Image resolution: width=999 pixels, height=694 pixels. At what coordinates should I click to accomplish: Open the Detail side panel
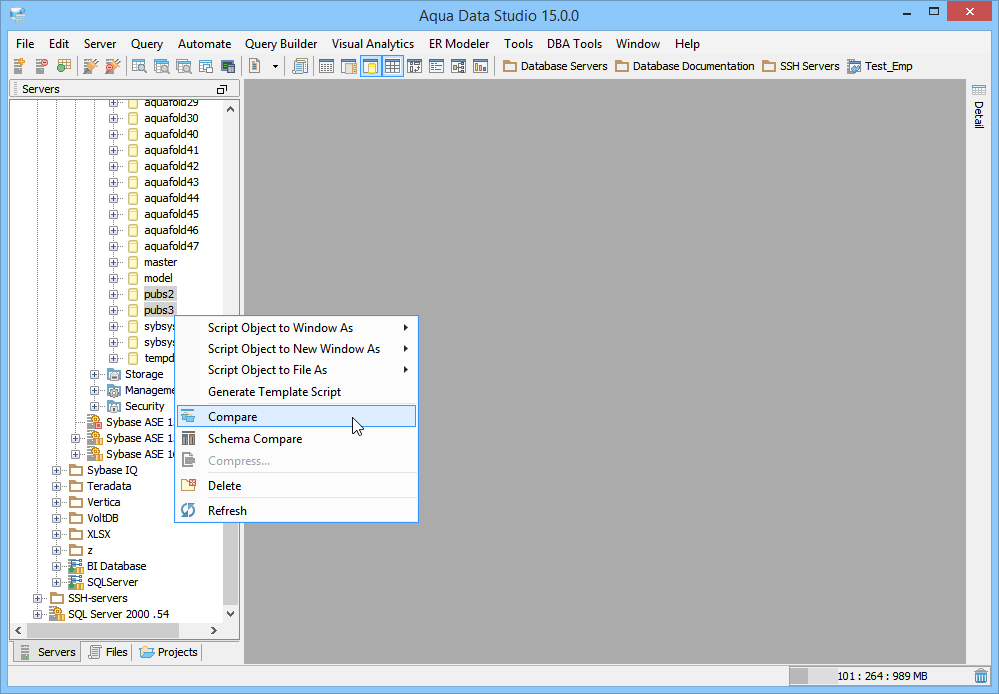click(x=979, y=106)
